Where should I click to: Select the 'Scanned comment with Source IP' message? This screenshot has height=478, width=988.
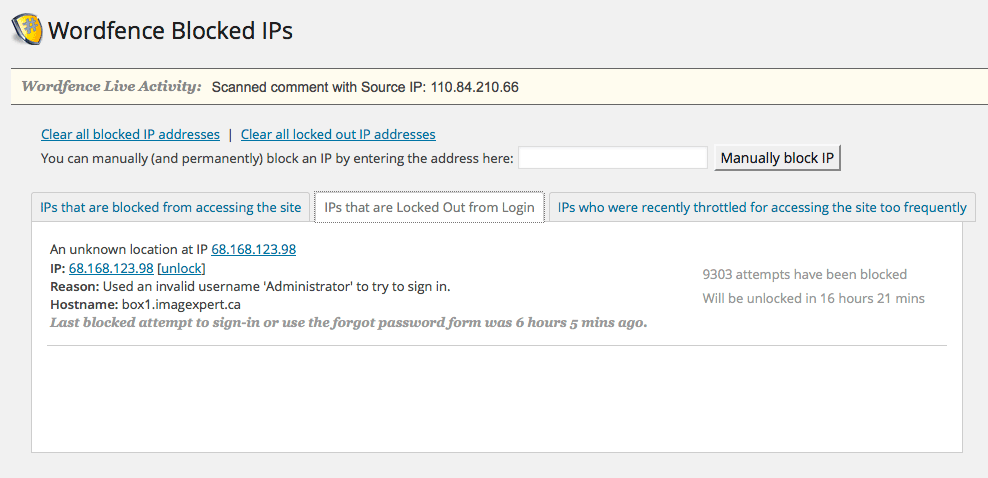point(365,87)
